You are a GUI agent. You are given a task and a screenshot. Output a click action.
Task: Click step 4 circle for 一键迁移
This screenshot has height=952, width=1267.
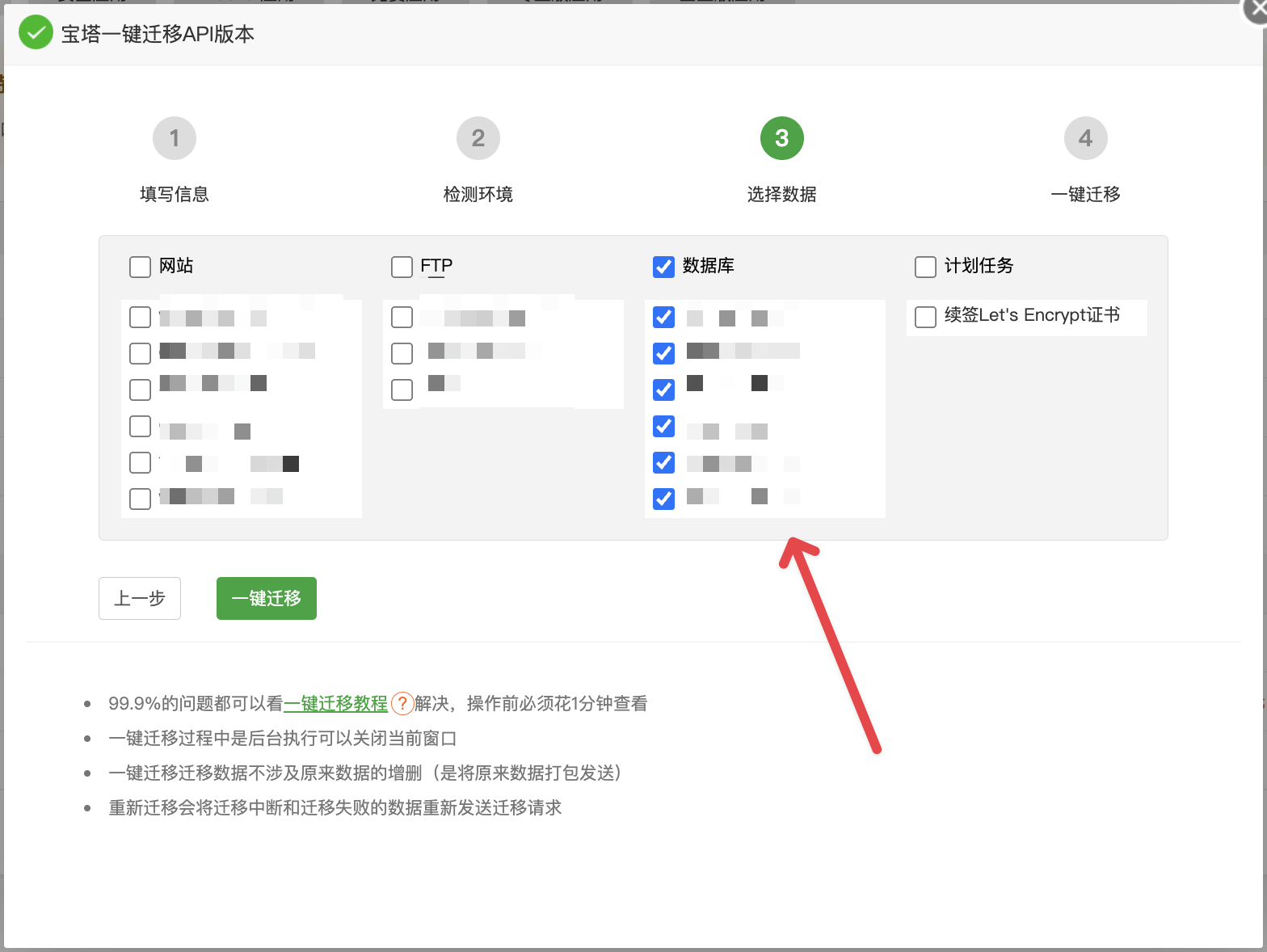click(x=1085, y=138)
